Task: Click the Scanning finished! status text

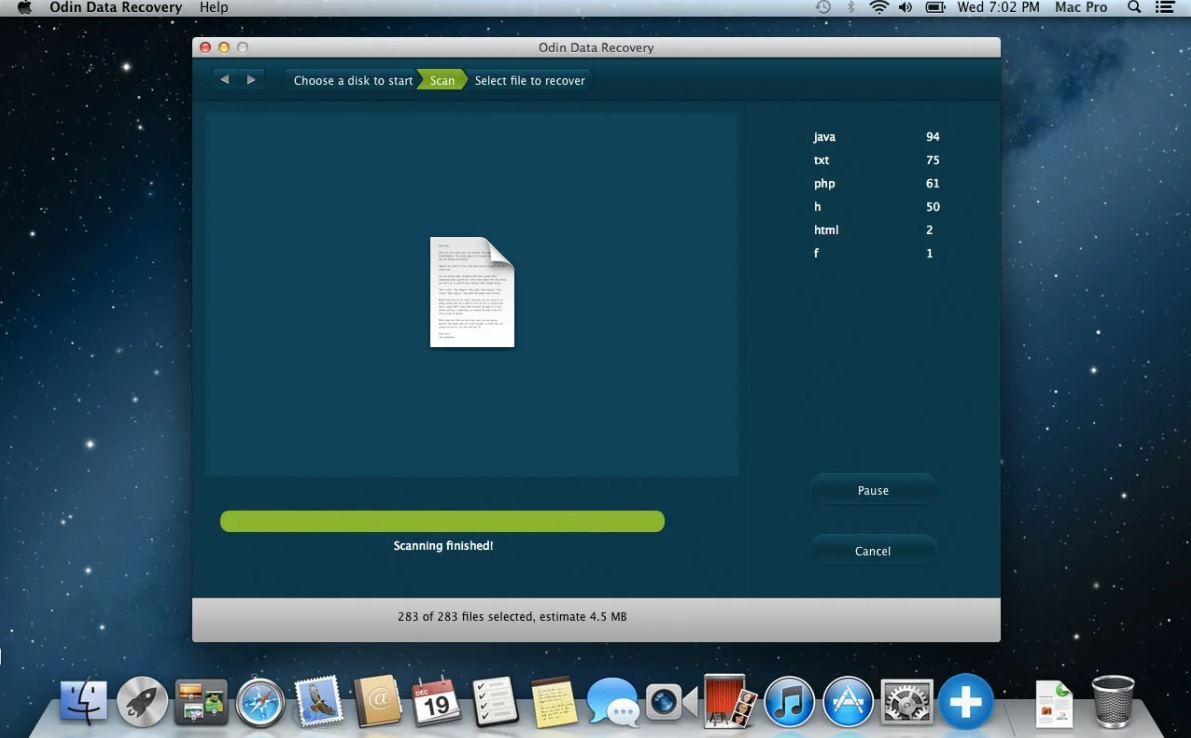Action: point(443,545)
